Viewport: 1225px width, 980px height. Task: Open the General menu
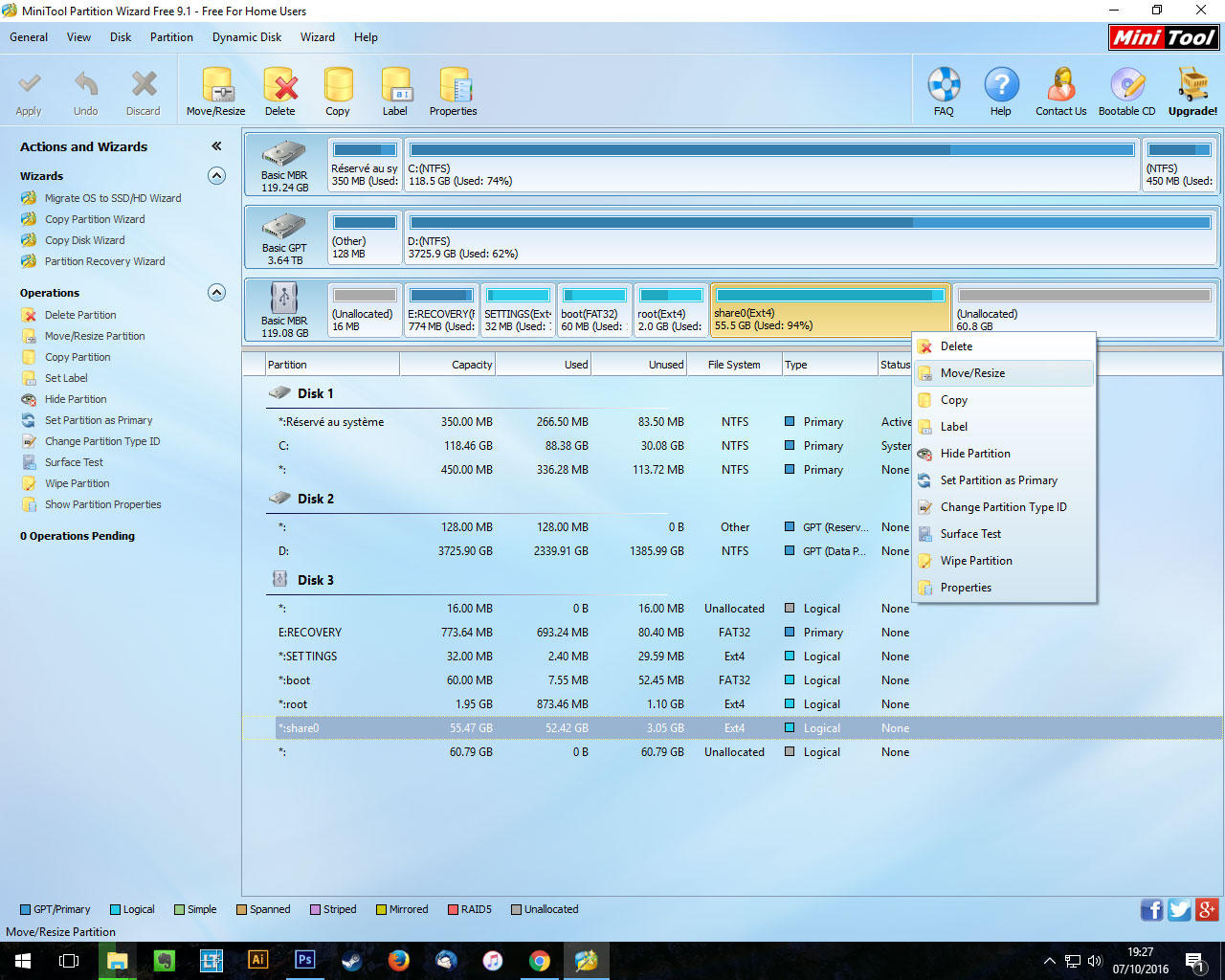point(29,37)
